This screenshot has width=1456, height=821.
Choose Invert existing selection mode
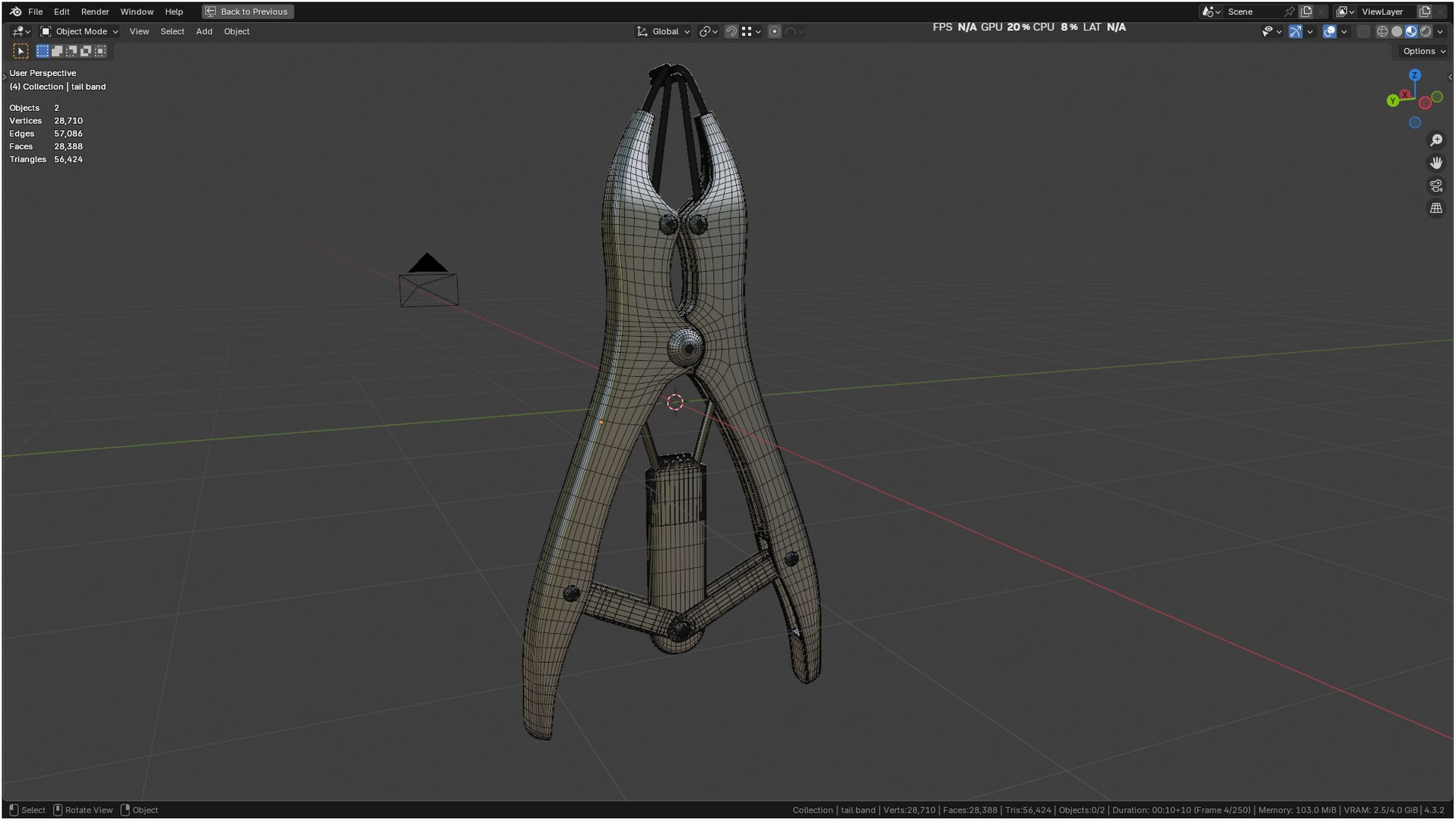click(x=86, y=51)
